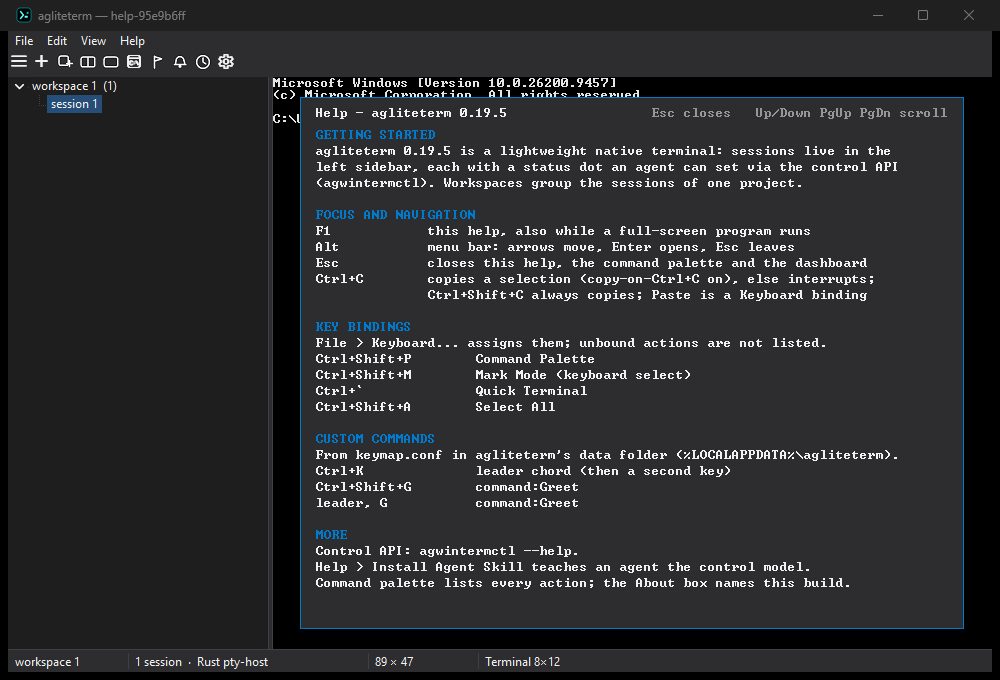Open the hamburger menu in the toolbar
Image resolution: width=1000 pixels, height=680 pixels.
(x=19, y=61)
